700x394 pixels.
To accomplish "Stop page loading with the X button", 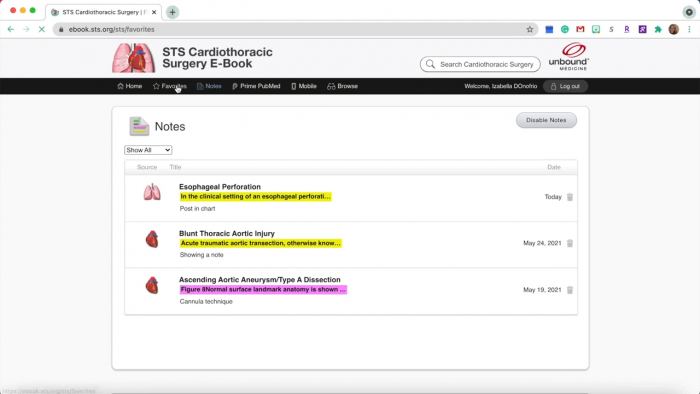I will click(x=42, y=29).
